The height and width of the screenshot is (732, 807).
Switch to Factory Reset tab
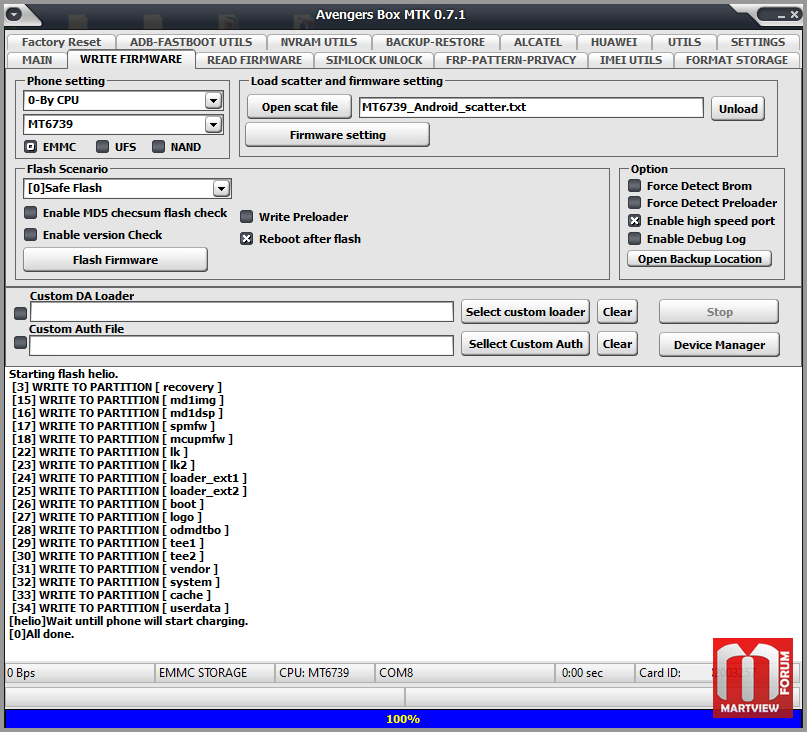click(x=61, y=42)
